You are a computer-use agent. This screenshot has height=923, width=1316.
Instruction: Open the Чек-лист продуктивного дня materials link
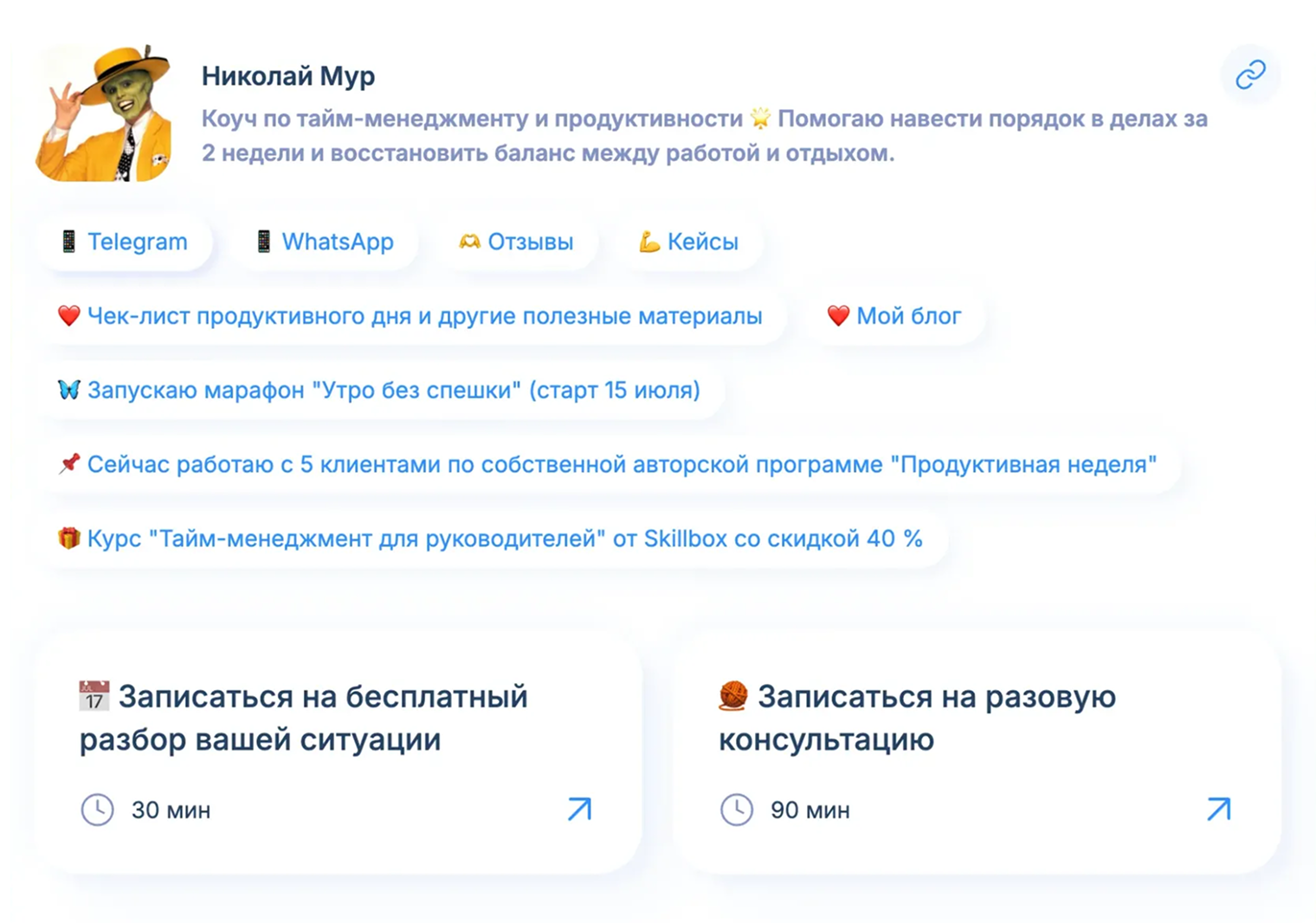[x=411, y=316]
